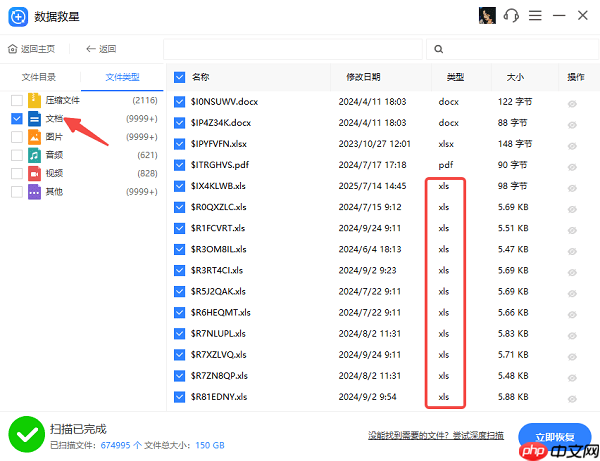Check the 音频 category checkbox
Screen dimensions: 600x461
[x=17, y=155]
